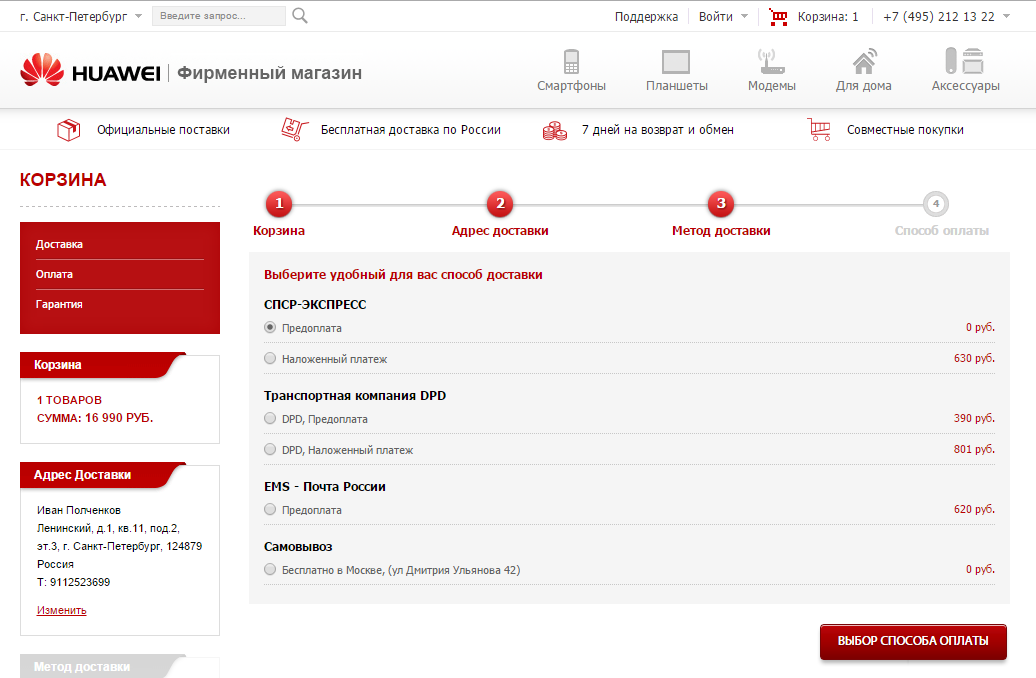Focus the Введите запрос search field
Screen dimensions: 1036x678
219,16
